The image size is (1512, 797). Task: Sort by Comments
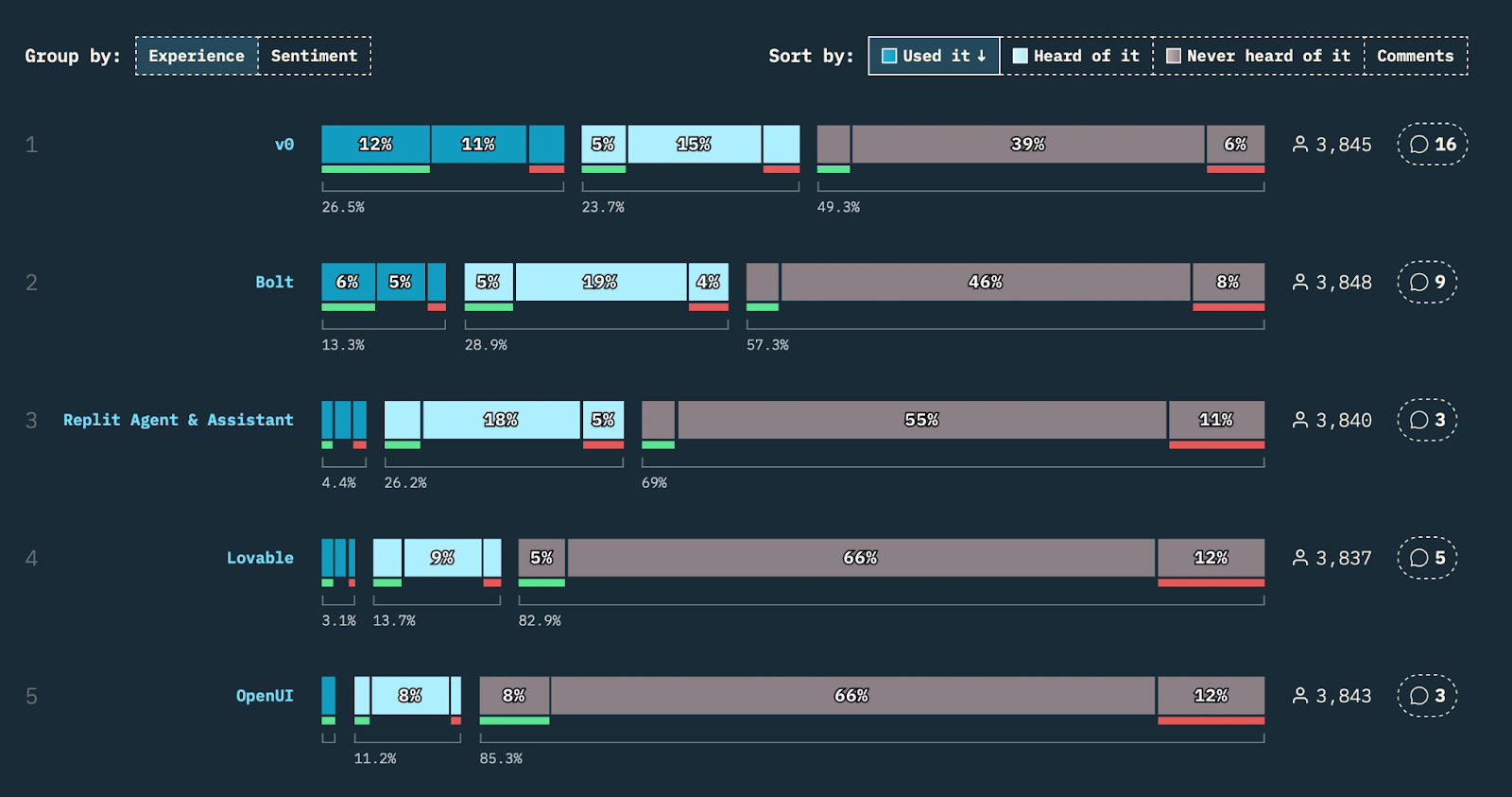1416,56
